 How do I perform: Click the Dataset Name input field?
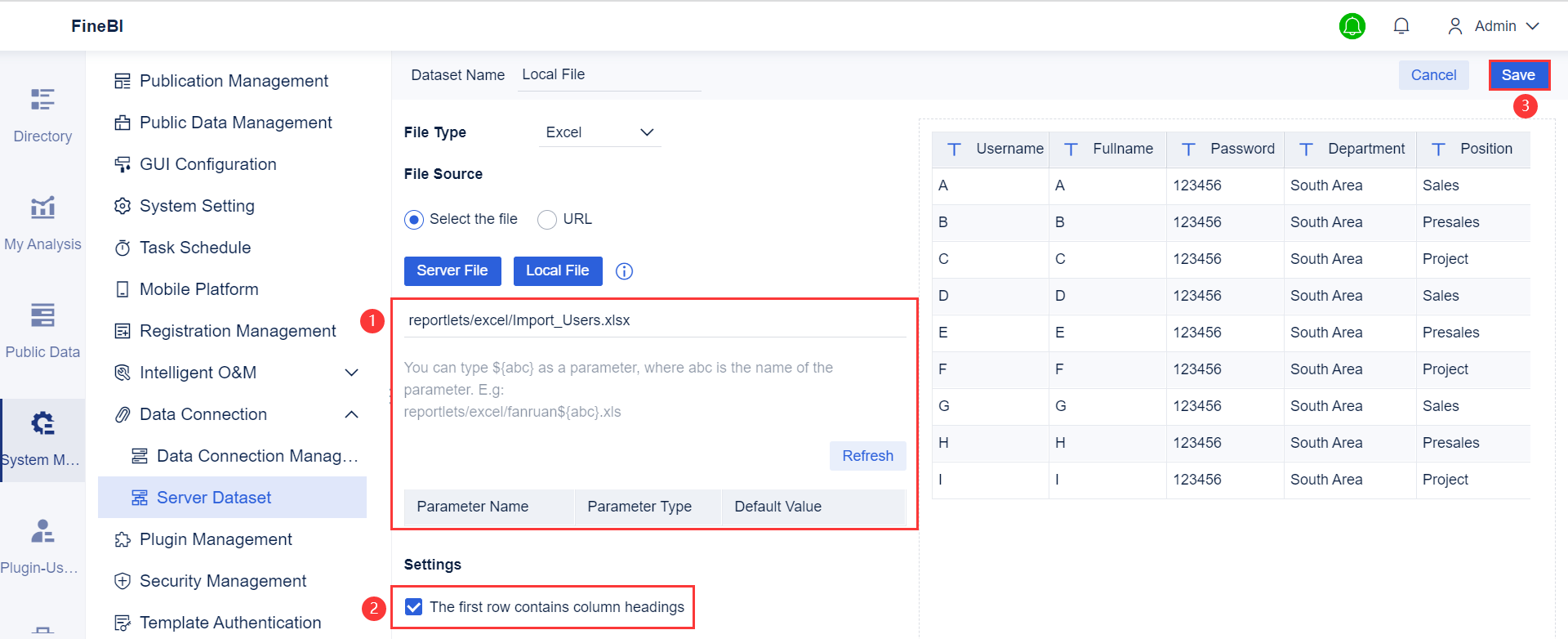click(609, 75)
